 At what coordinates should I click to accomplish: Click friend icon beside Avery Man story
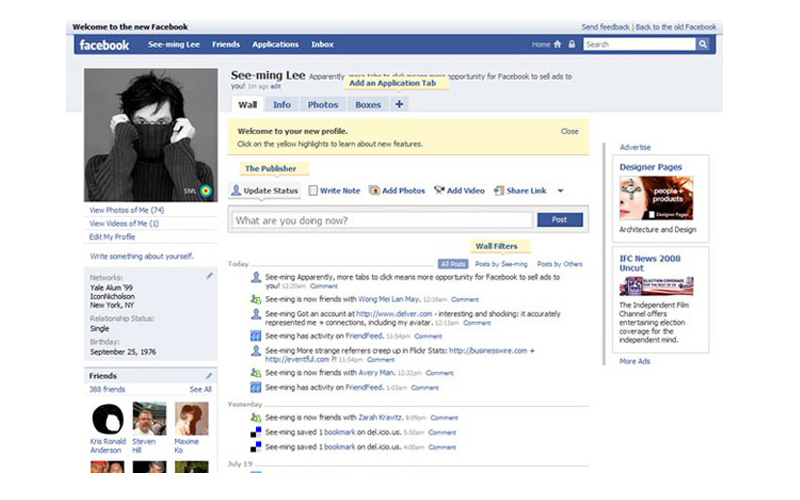click(256, 372)
